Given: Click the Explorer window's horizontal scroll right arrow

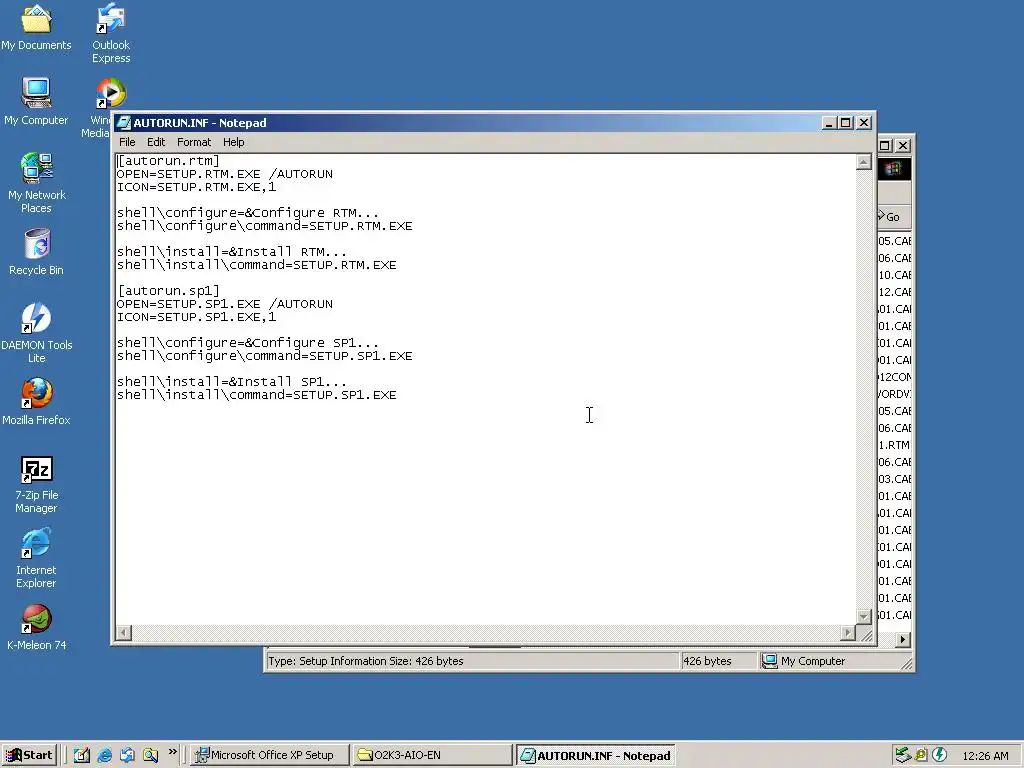Looking at the screenshot, I should [x=903, y=640].
